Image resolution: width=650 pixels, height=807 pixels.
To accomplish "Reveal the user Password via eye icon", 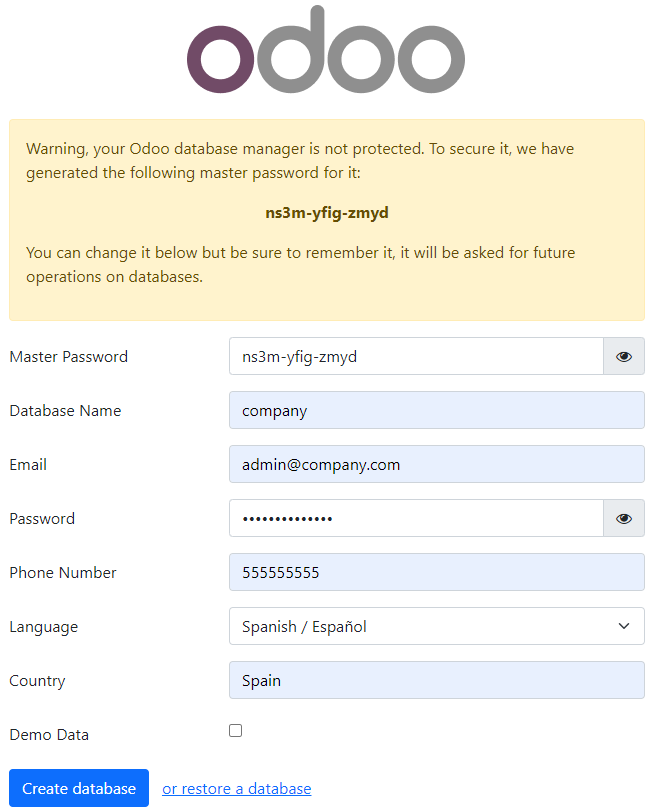I will 624,518.
